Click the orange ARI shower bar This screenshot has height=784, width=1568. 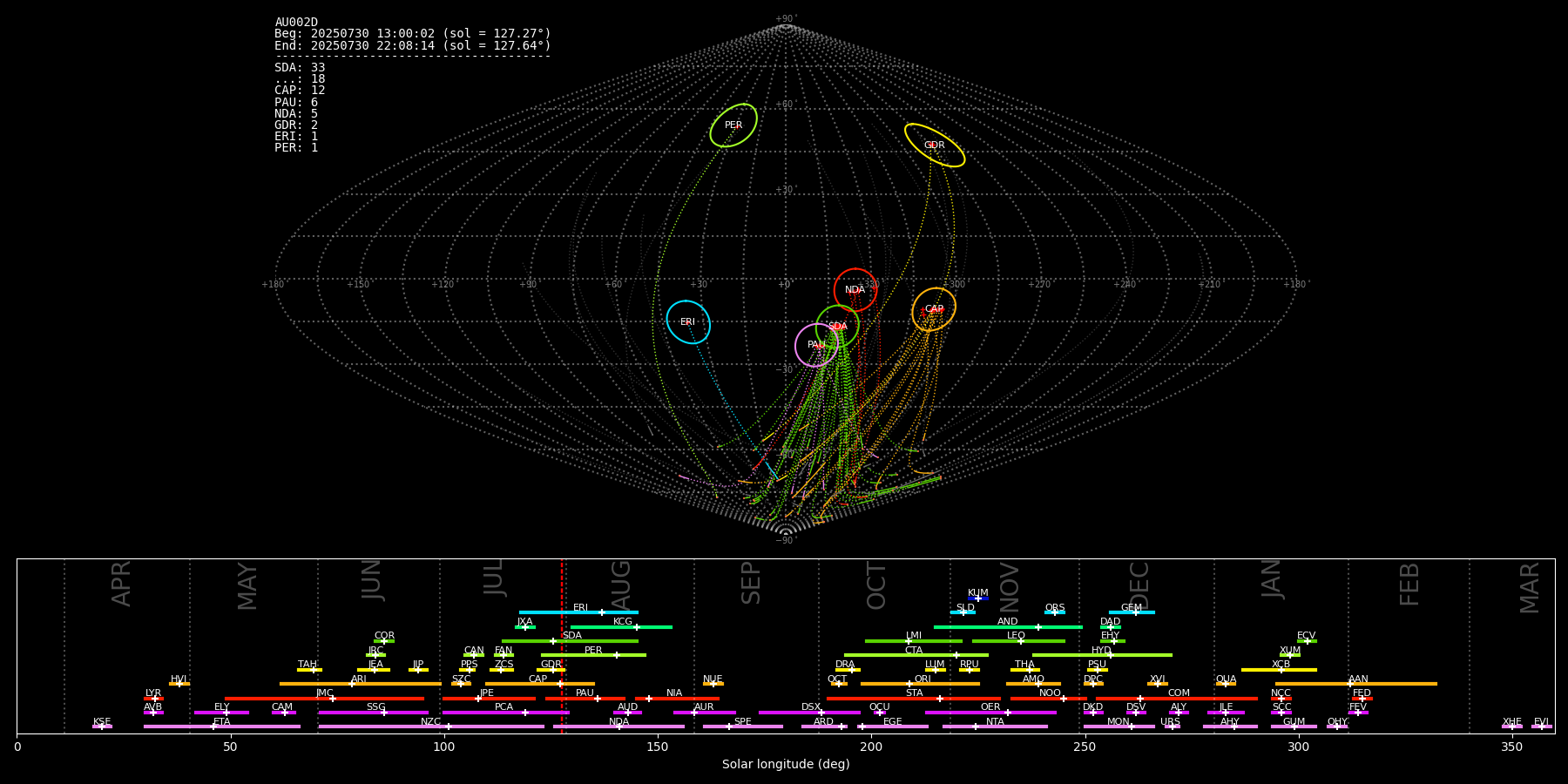point(361,684)
